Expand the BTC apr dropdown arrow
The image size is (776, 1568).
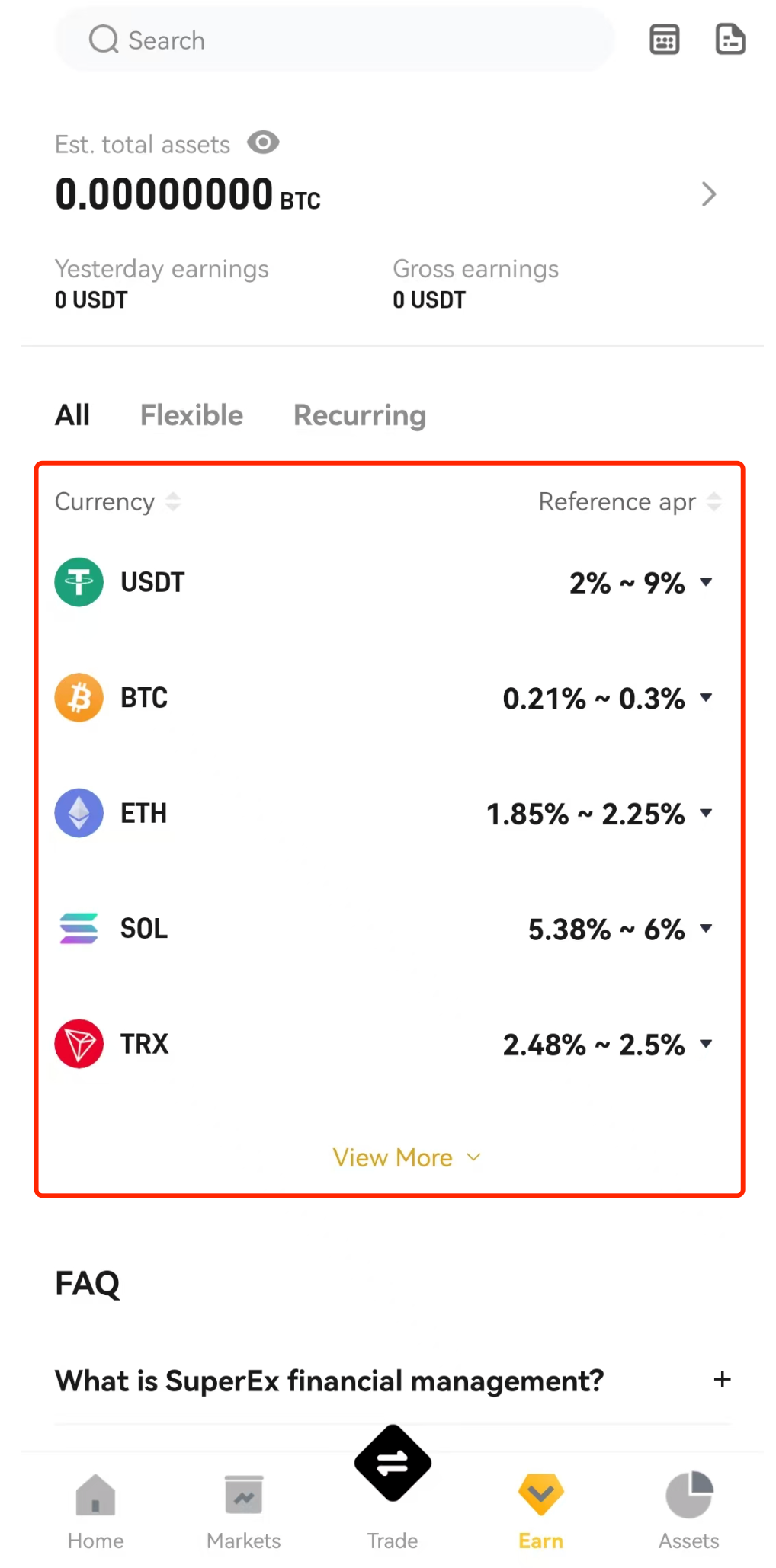pyautogui.click(x=706, y=697)
